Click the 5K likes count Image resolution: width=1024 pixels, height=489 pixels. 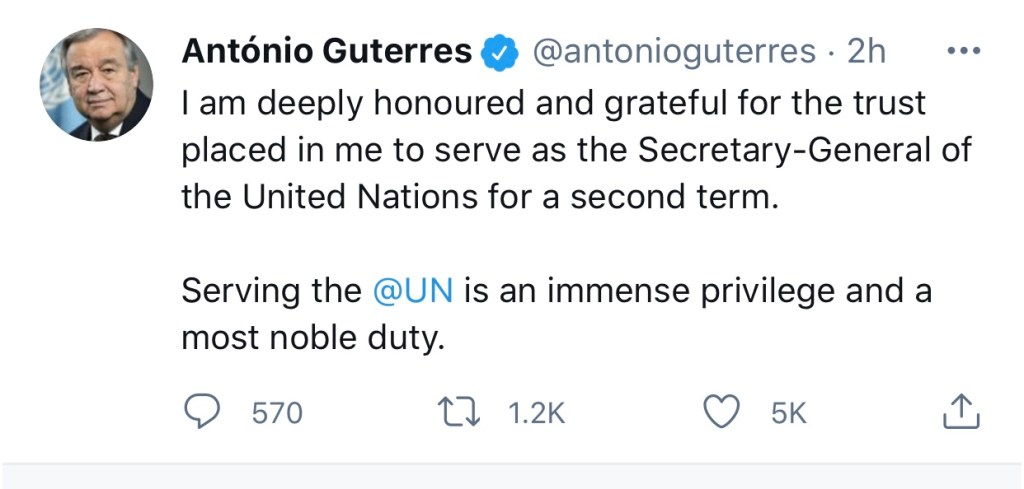789,413
